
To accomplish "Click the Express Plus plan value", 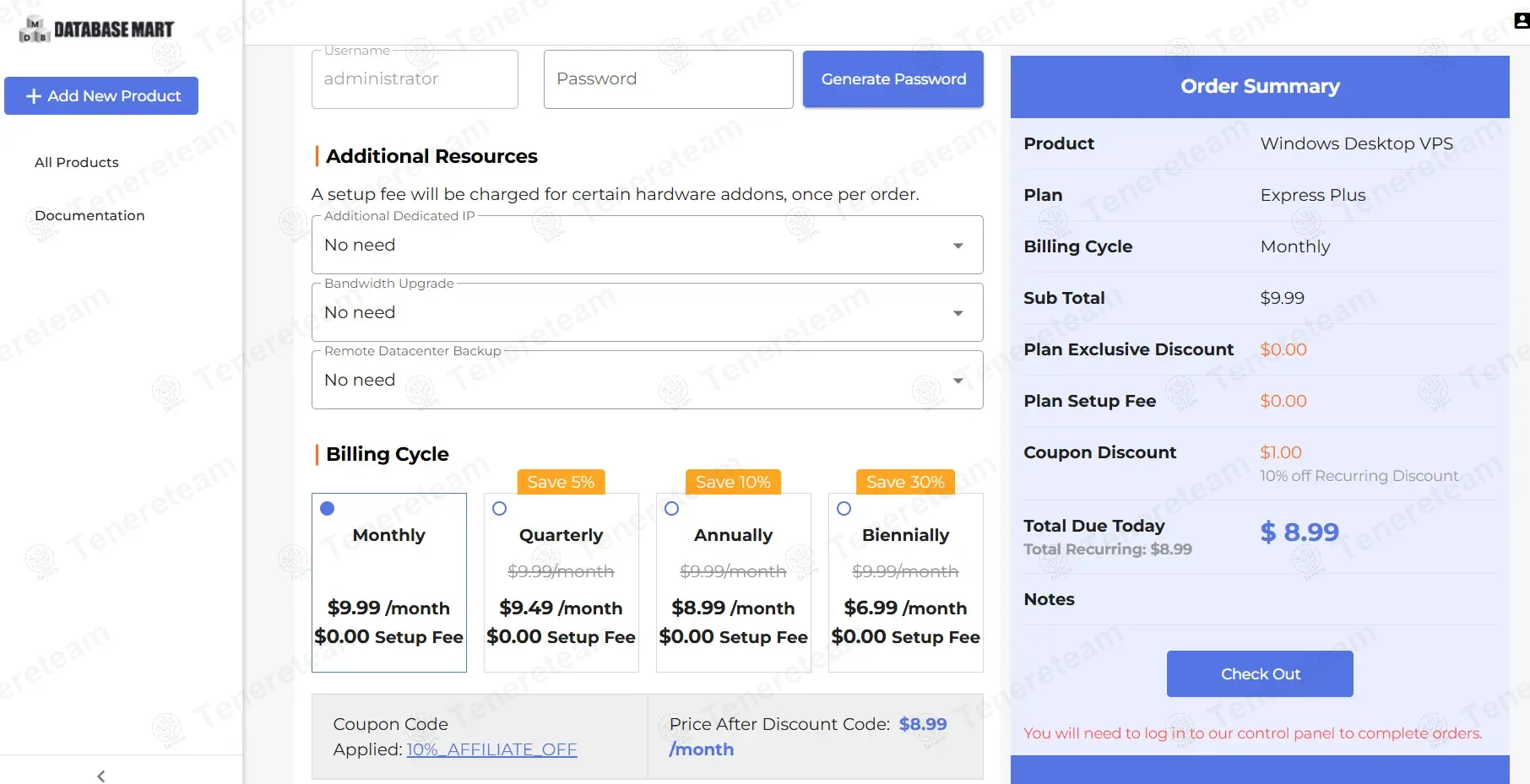I will (1313, 195).
